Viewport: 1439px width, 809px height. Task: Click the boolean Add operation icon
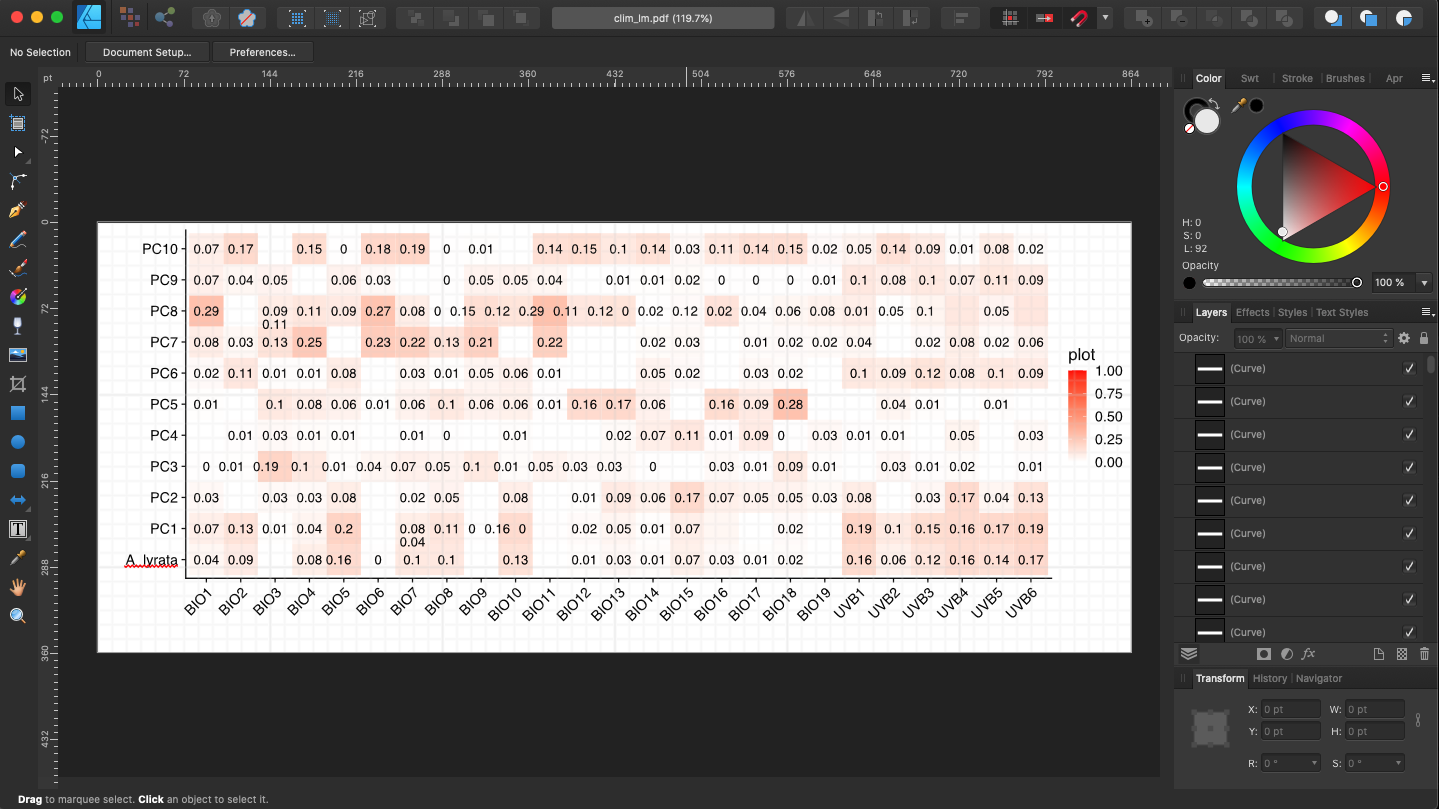click(1145, 18)
